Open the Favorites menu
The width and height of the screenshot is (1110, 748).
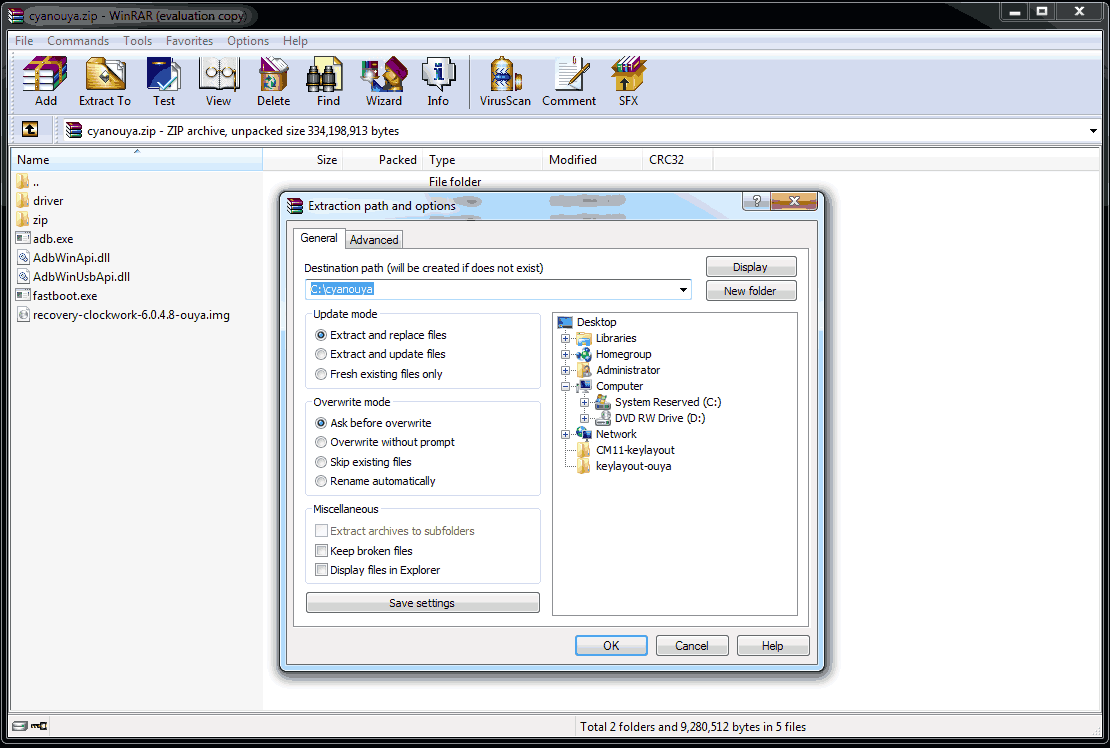point(189,41)
